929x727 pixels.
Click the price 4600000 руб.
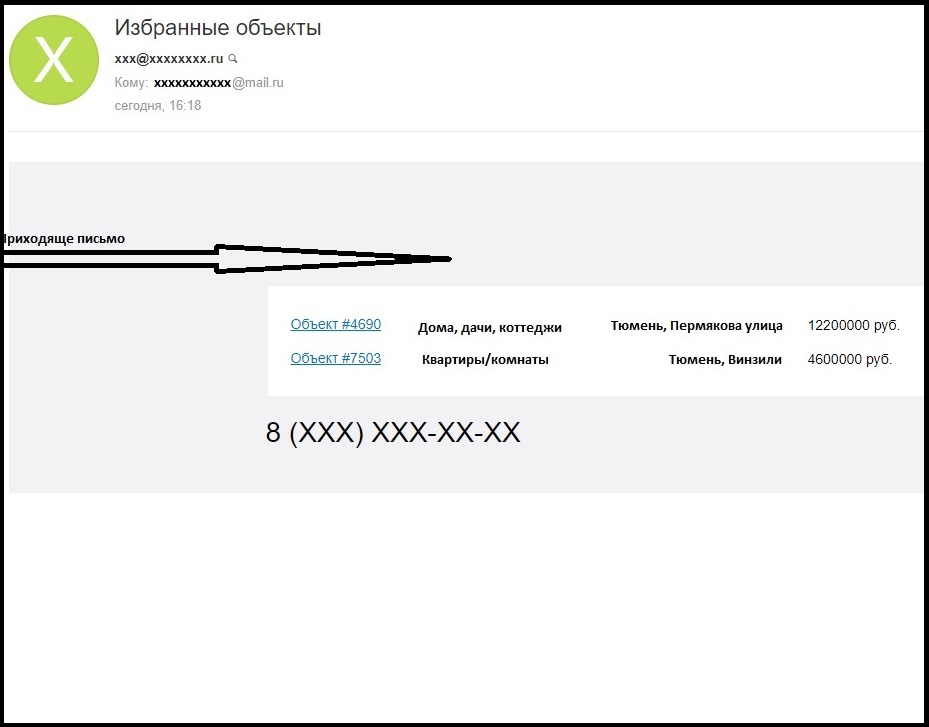tap(850, 359)
